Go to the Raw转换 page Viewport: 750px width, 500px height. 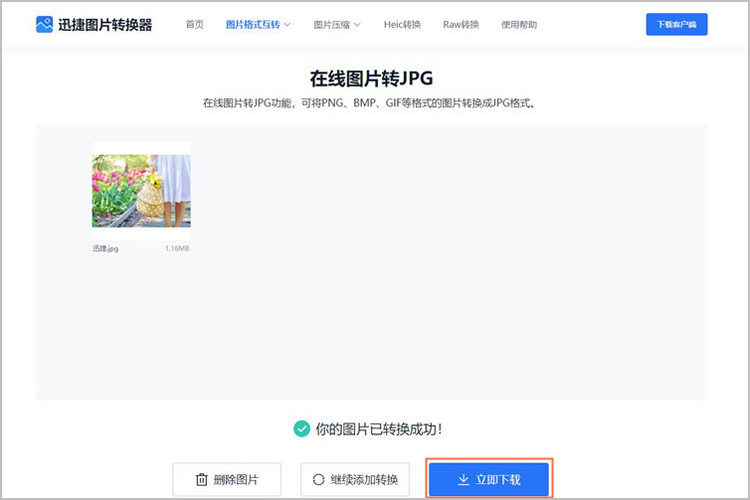click(461, 24)
